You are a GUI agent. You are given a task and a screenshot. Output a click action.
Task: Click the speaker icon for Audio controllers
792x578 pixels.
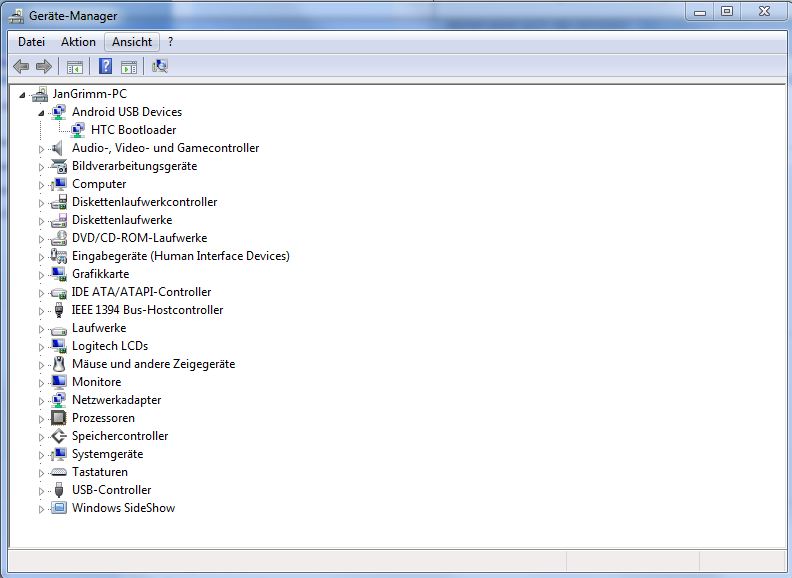pos(59,148)
